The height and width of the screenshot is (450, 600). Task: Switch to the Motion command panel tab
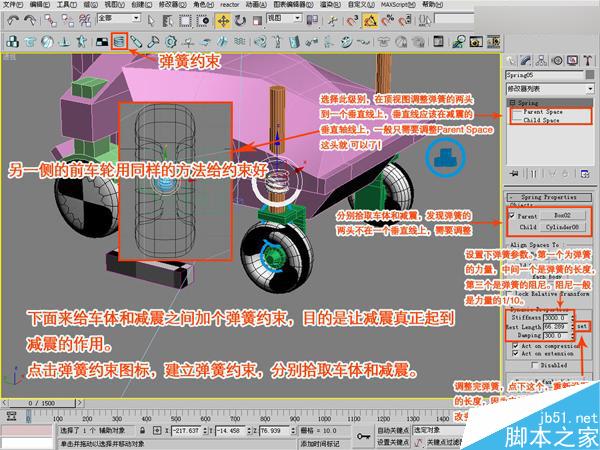pyautogui.click(x=557, y=60)
